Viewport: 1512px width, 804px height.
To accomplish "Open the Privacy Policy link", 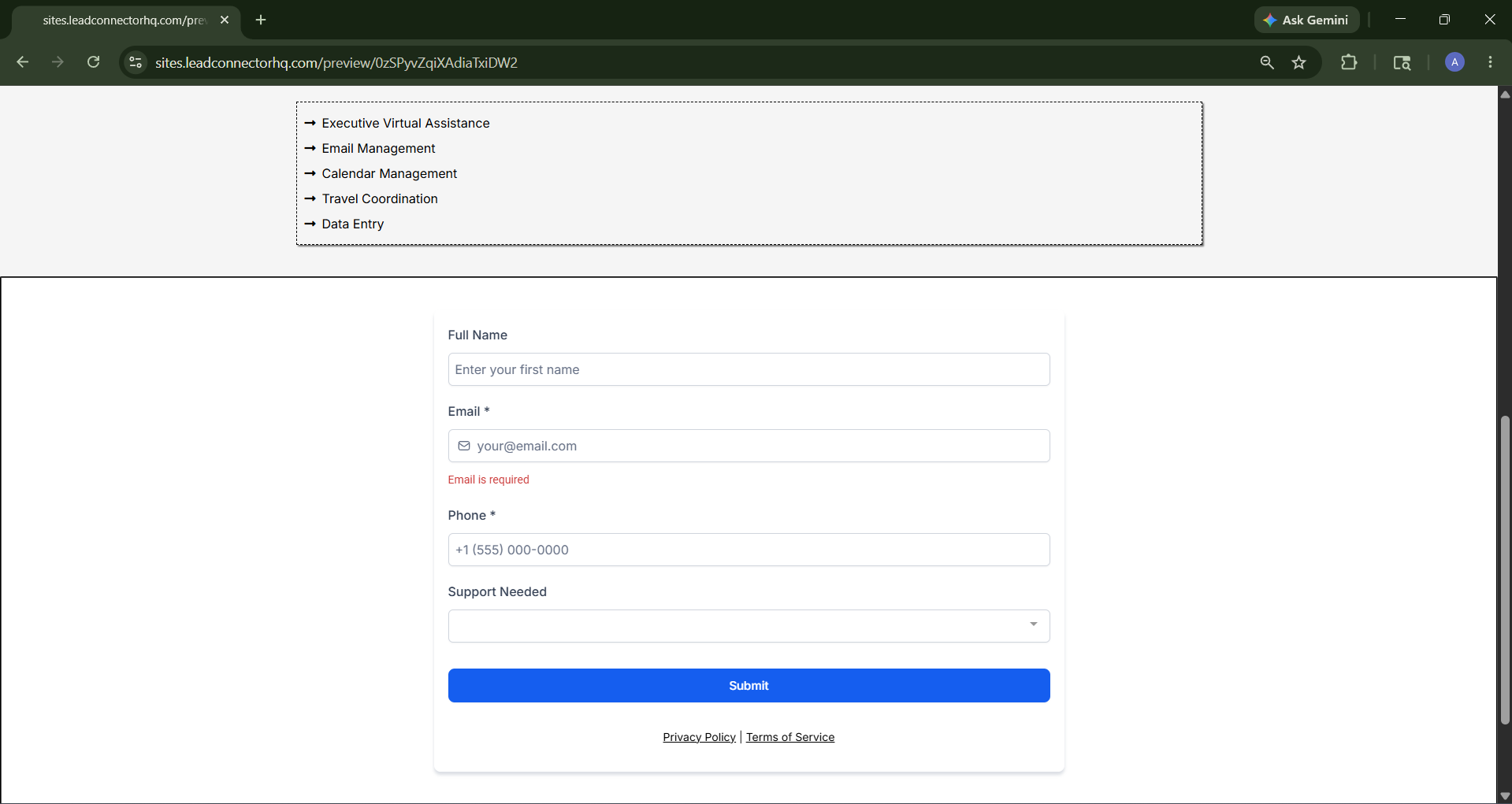I will pyautogui.click(x=699, y=737).
